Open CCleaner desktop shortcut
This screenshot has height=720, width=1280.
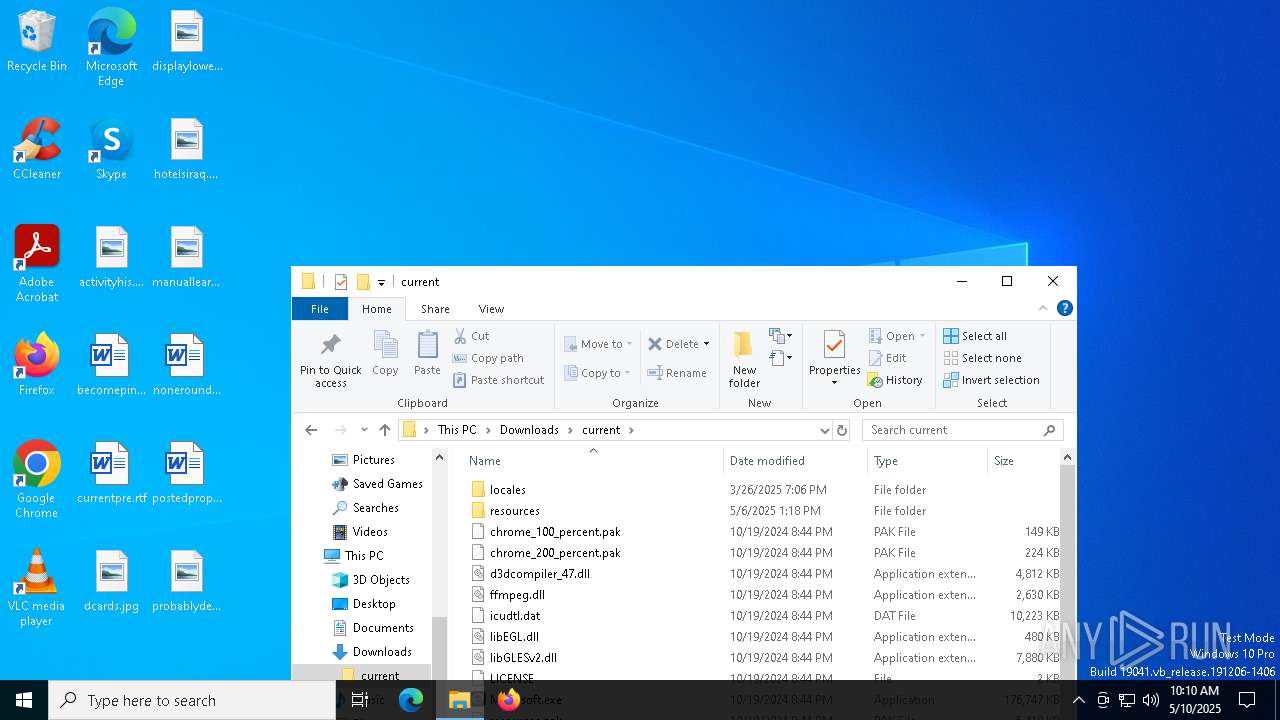point(37,149)
